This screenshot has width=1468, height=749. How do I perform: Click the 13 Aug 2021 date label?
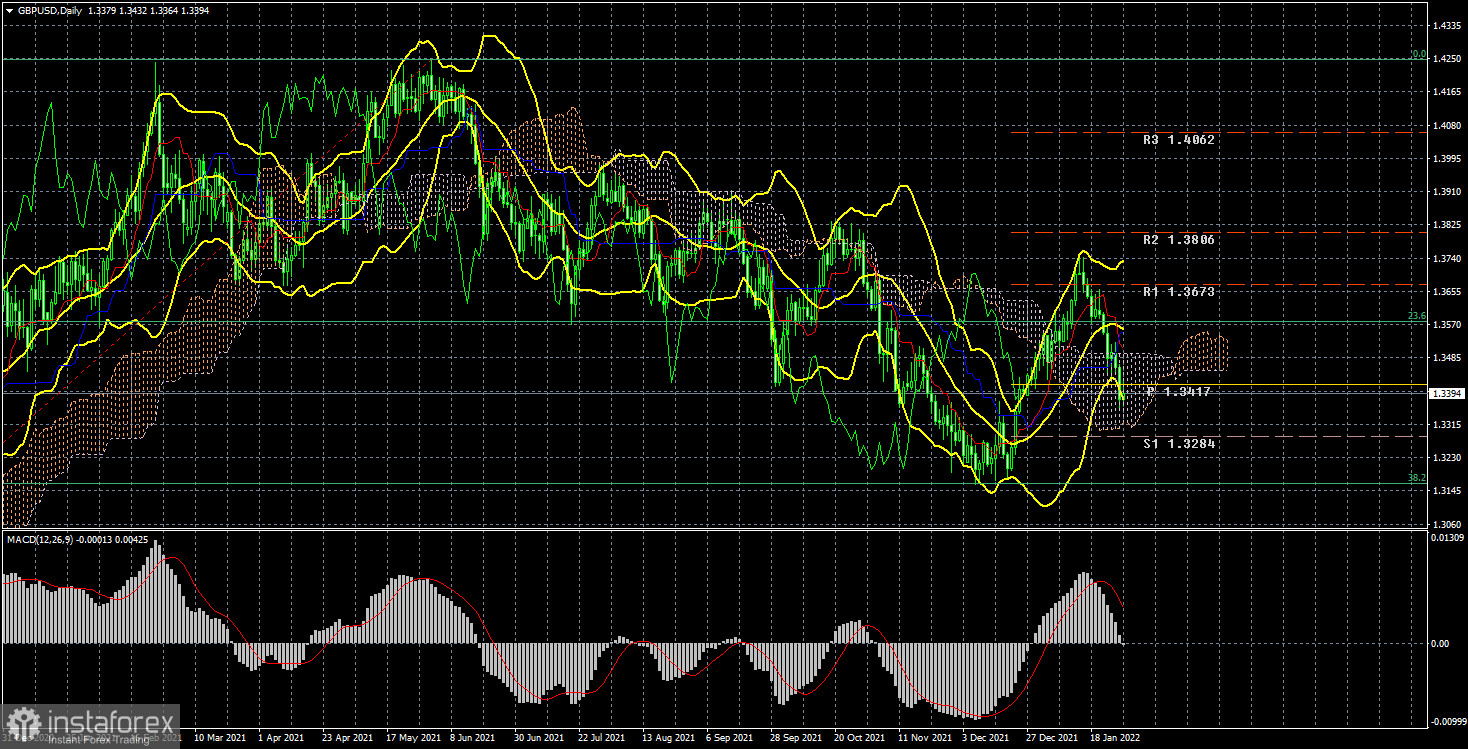[667, 737]
